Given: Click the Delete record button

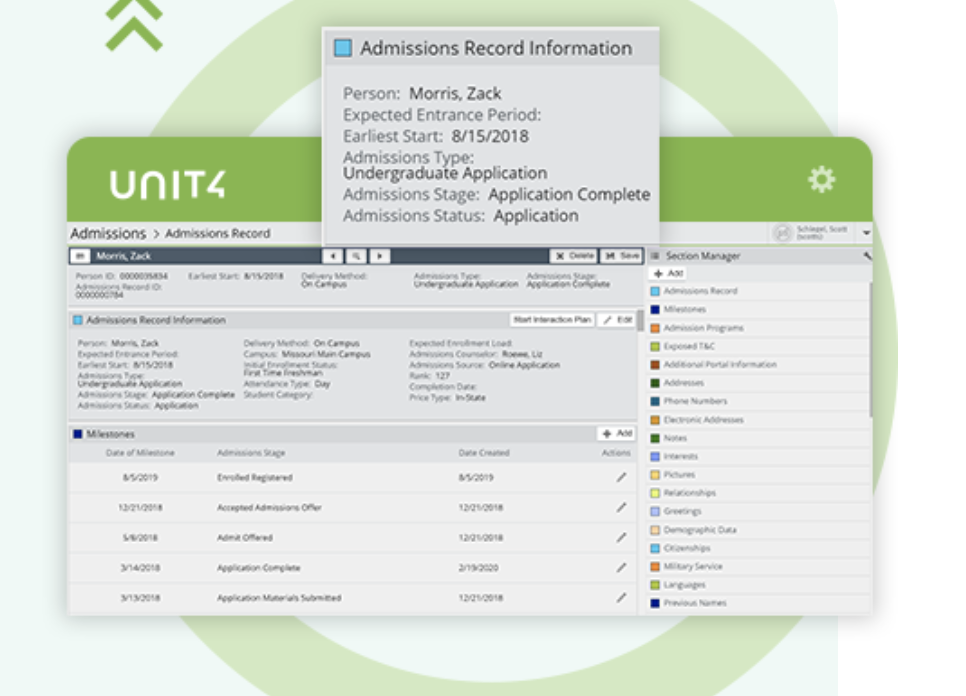Looking at the screenshot, I should tap(574, 257).
